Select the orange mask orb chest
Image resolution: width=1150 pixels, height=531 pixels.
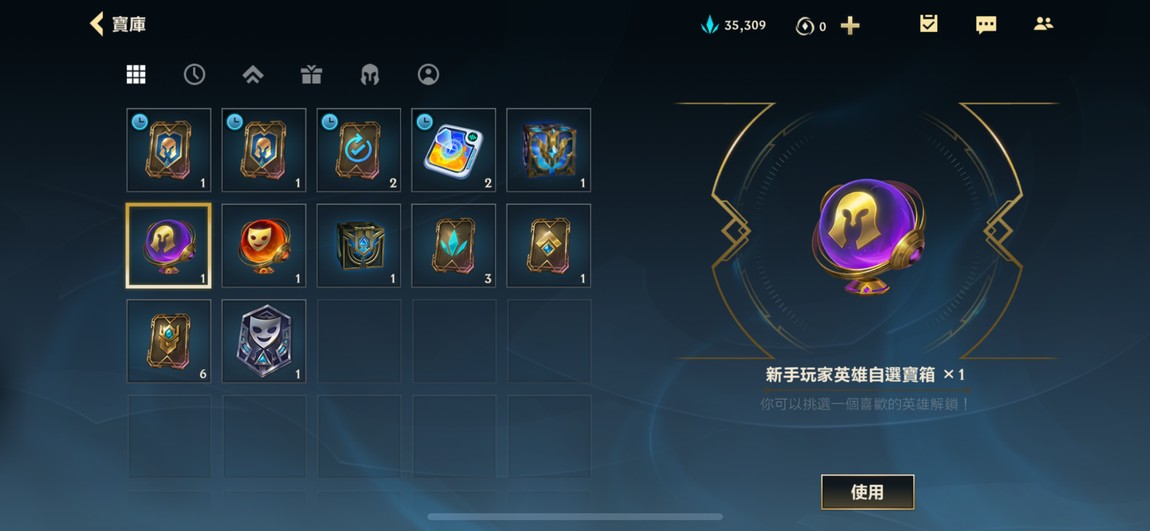point(264,246)
